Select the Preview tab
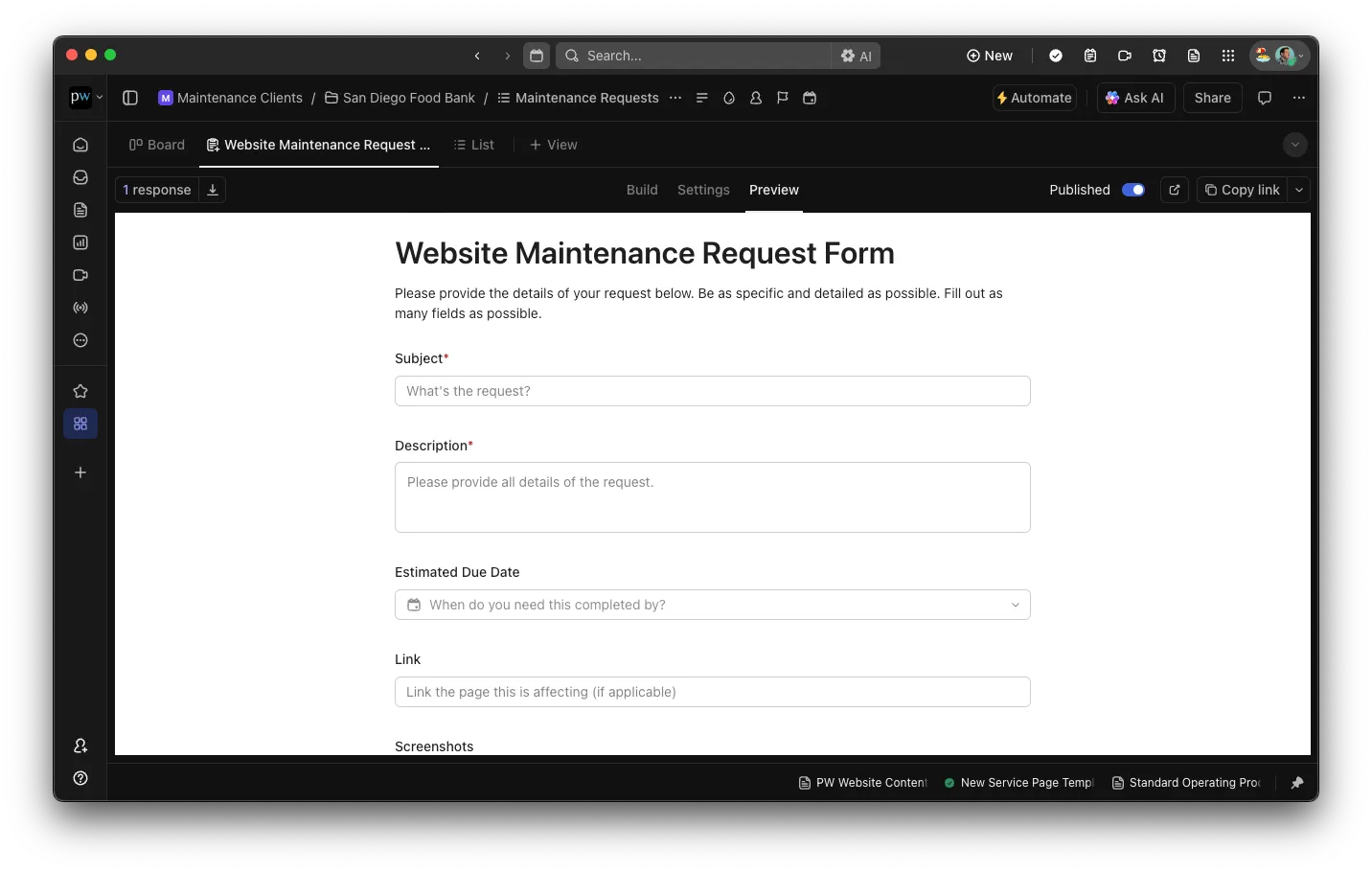 (774, 190)
